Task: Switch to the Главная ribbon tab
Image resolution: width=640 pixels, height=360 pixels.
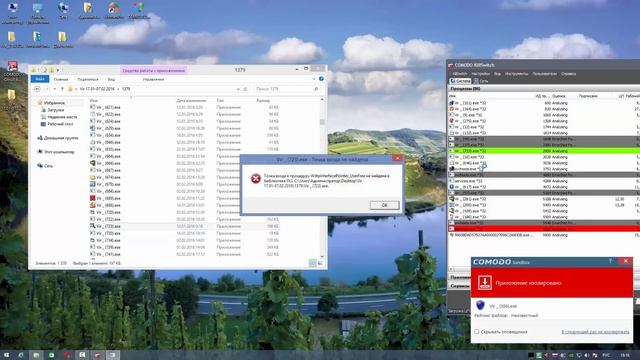Action: (61, 79)
